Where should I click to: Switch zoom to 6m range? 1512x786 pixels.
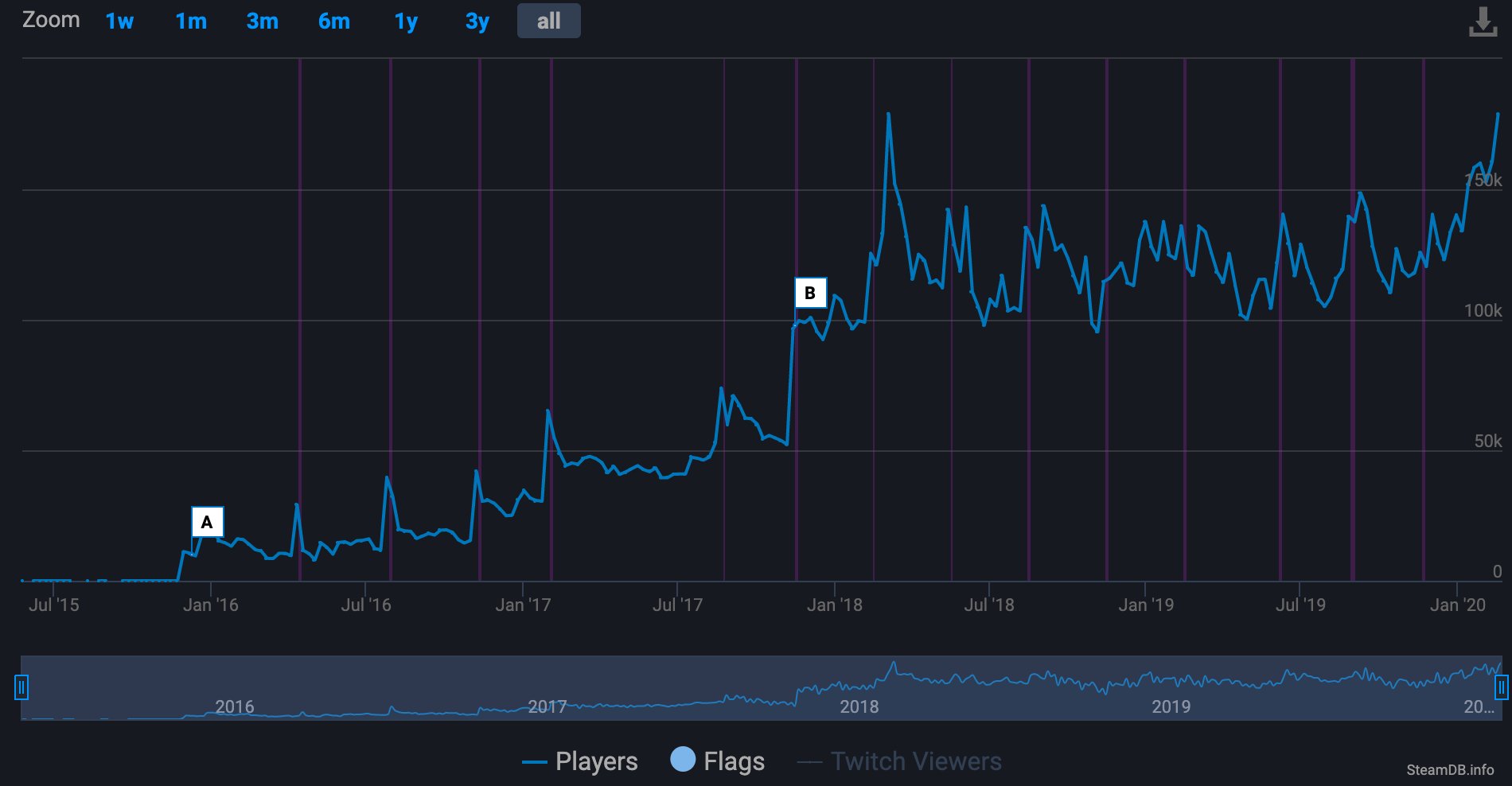click(333, 21)
